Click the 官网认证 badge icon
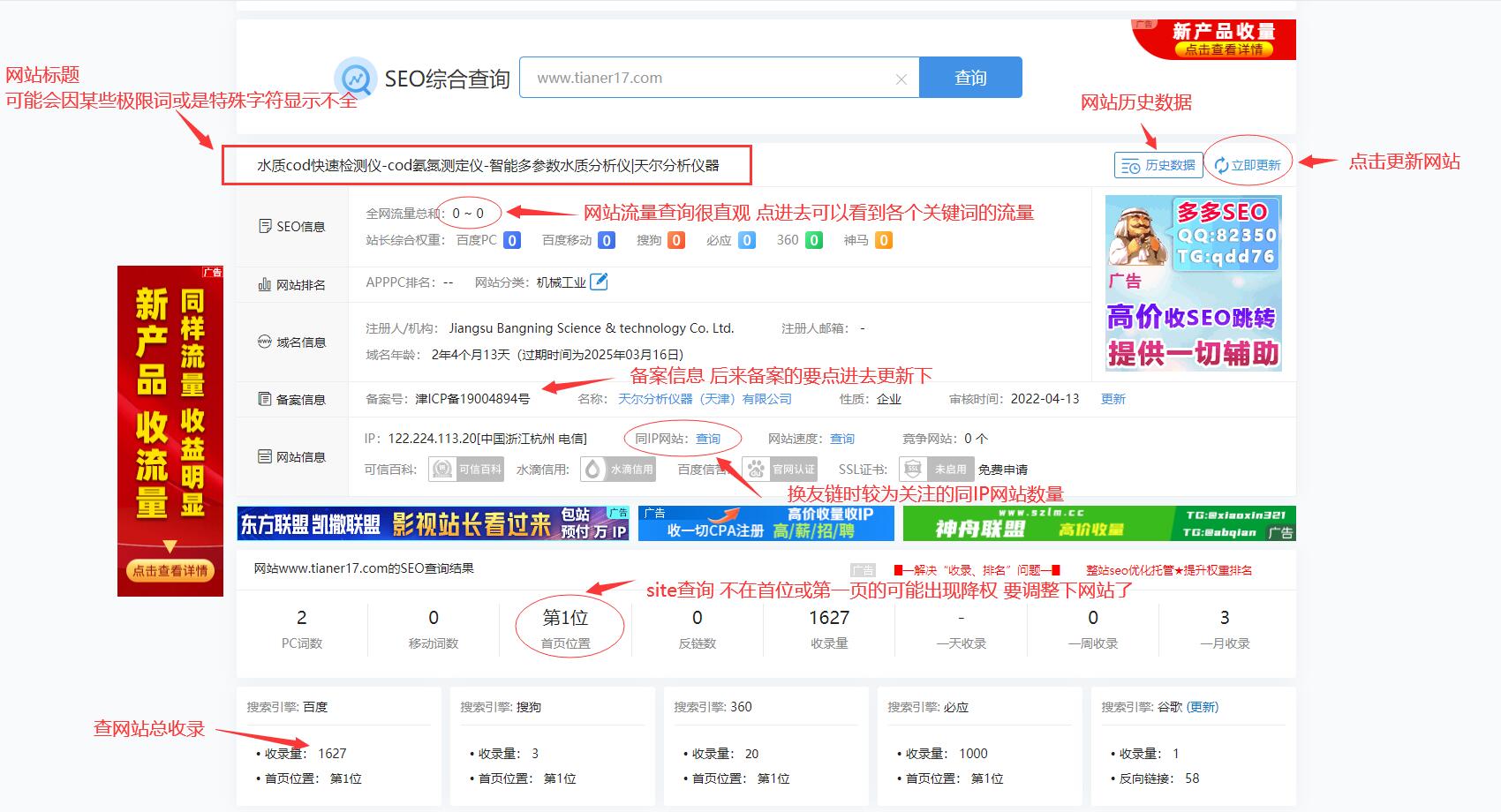Viewport: 1501px width, 812px height. coord(781,469)
